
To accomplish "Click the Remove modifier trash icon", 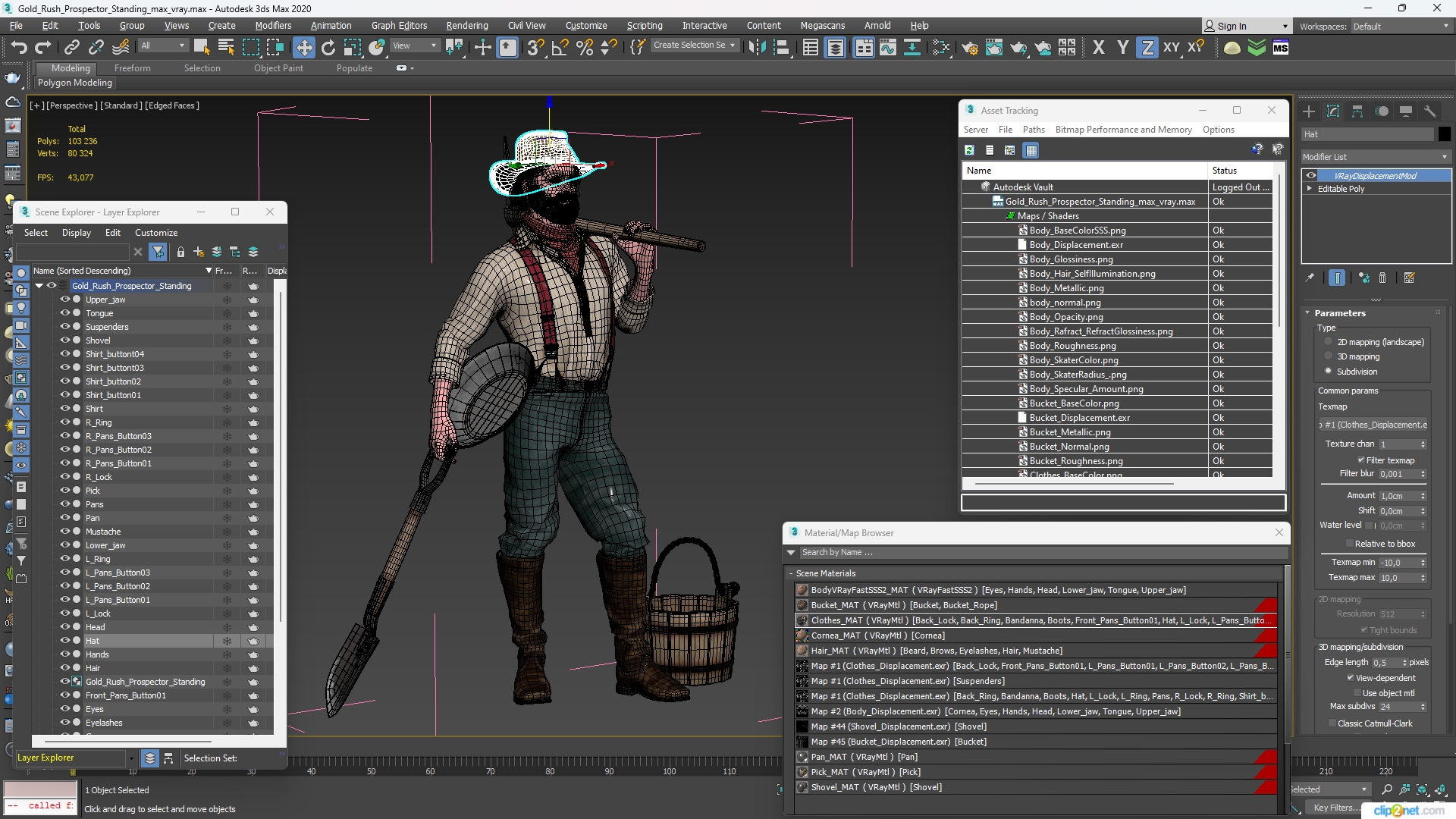I will coord(1382,278).
